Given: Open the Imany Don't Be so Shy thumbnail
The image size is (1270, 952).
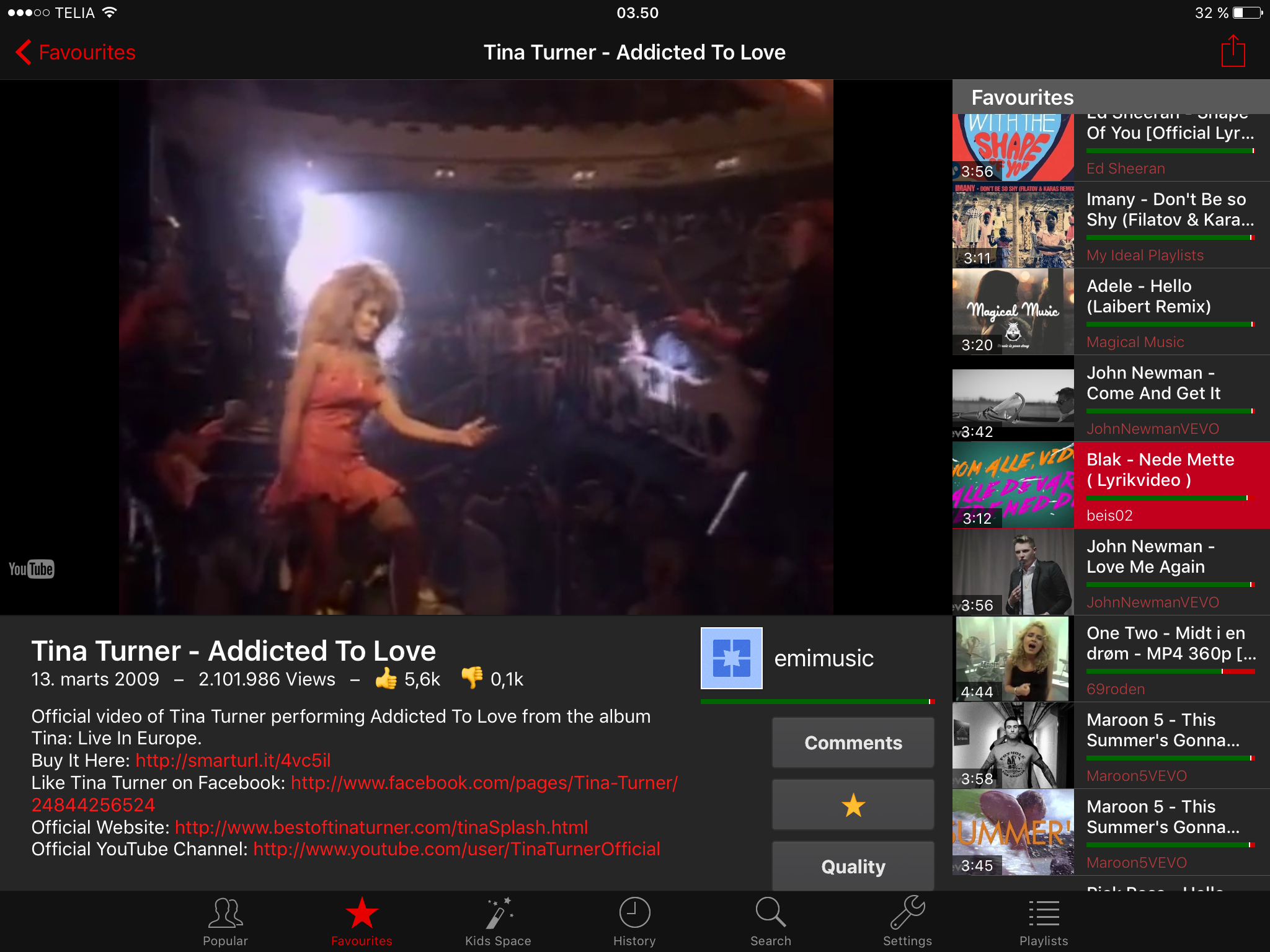Looking at the screenshot, I should pos(1013,225).
